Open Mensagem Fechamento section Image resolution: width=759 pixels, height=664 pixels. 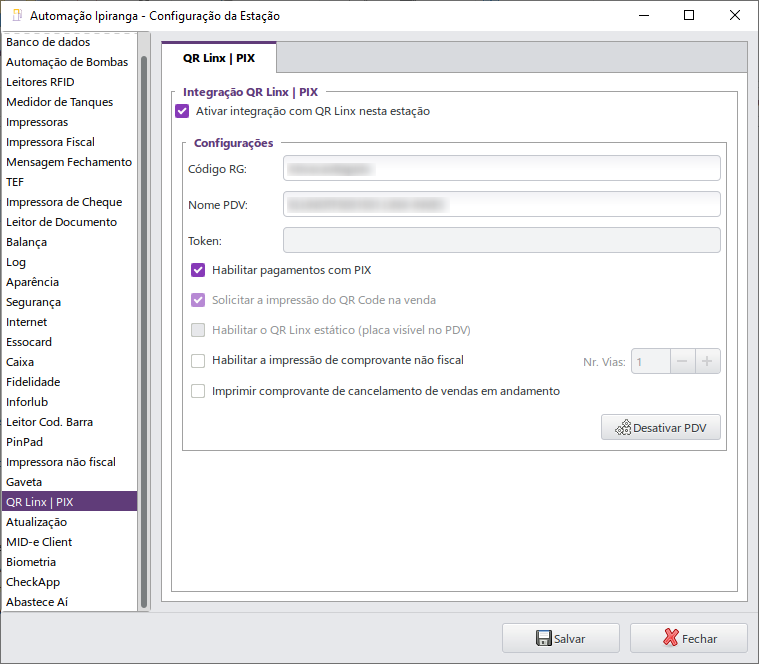(x=69, y=162)
